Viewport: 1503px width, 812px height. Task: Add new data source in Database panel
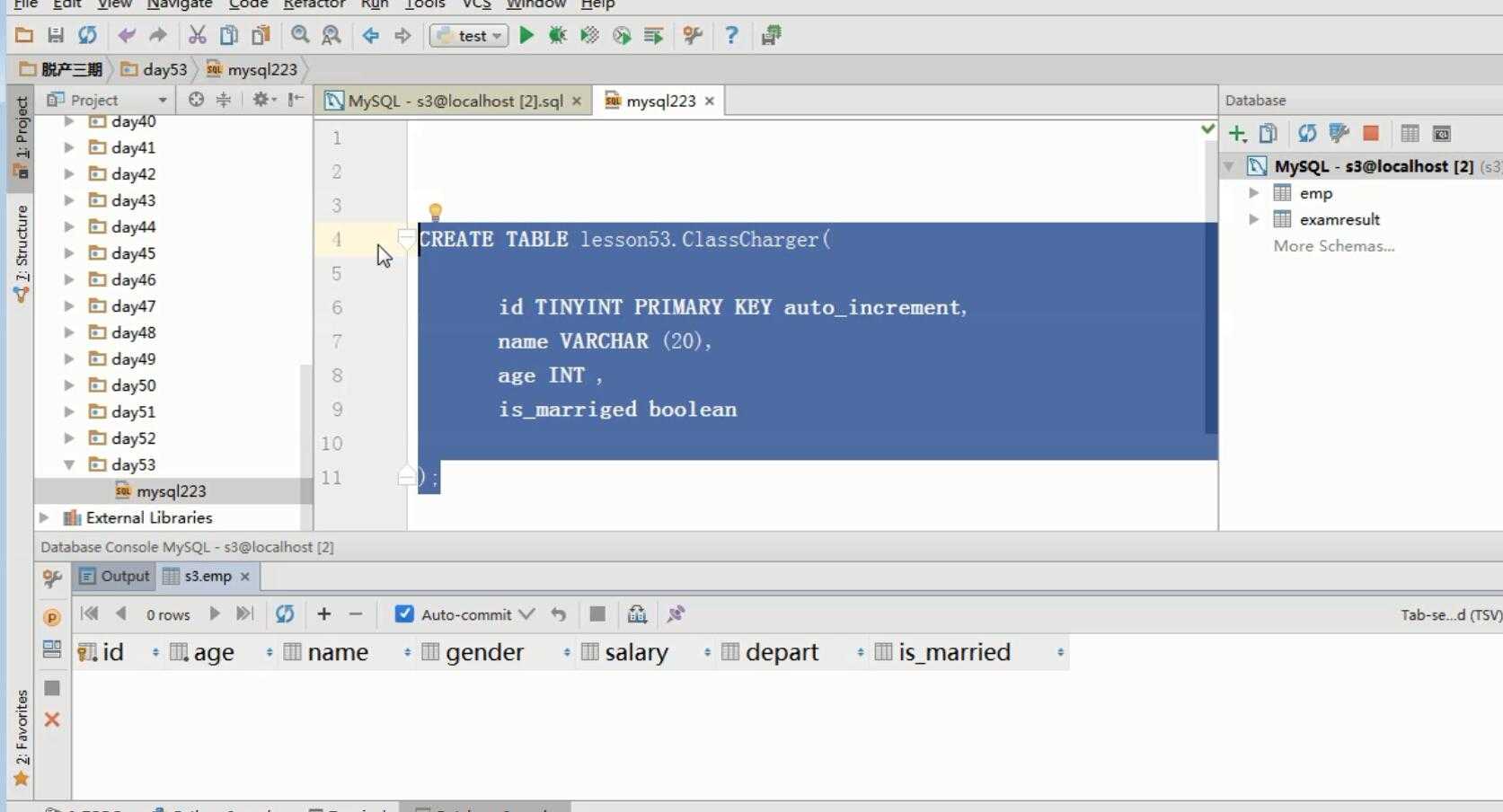tap(1237, 134)
